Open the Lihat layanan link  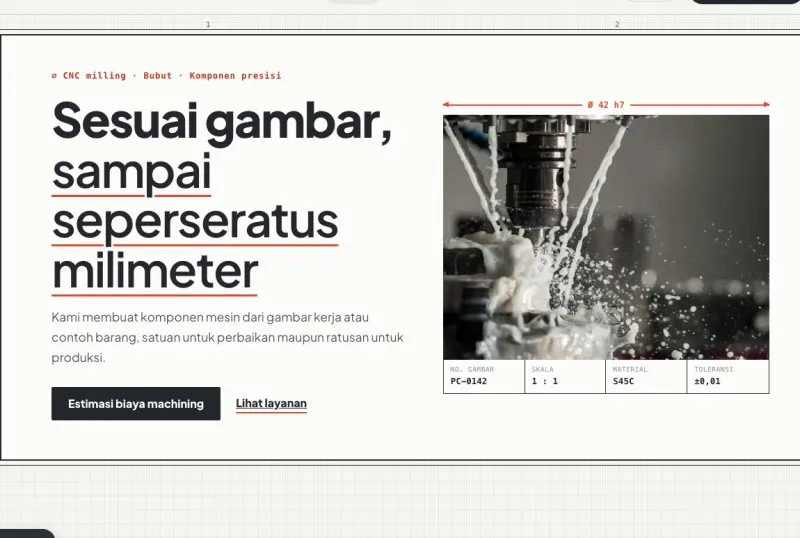[x=271, y=403]
